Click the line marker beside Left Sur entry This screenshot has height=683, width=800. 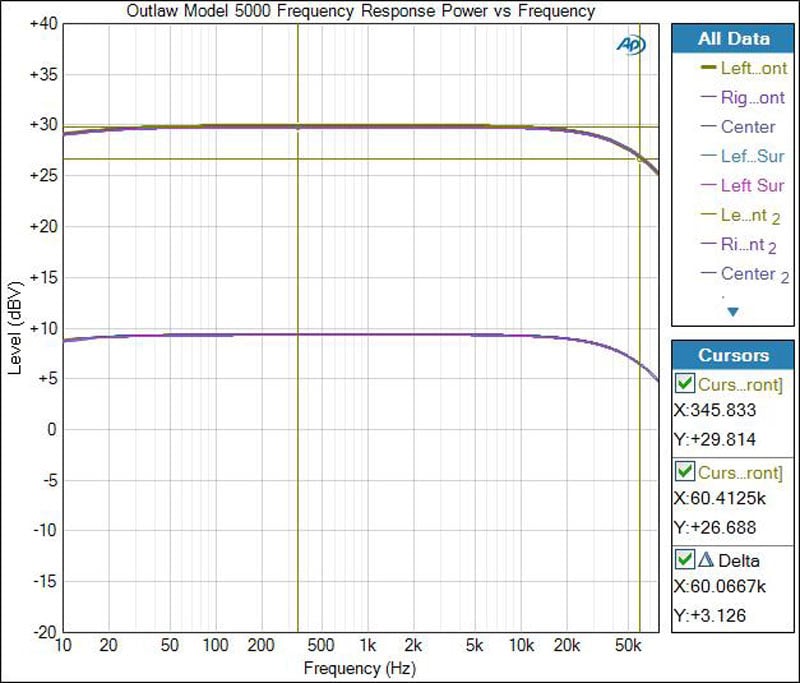pyautogui.click(x=708, y=185)
